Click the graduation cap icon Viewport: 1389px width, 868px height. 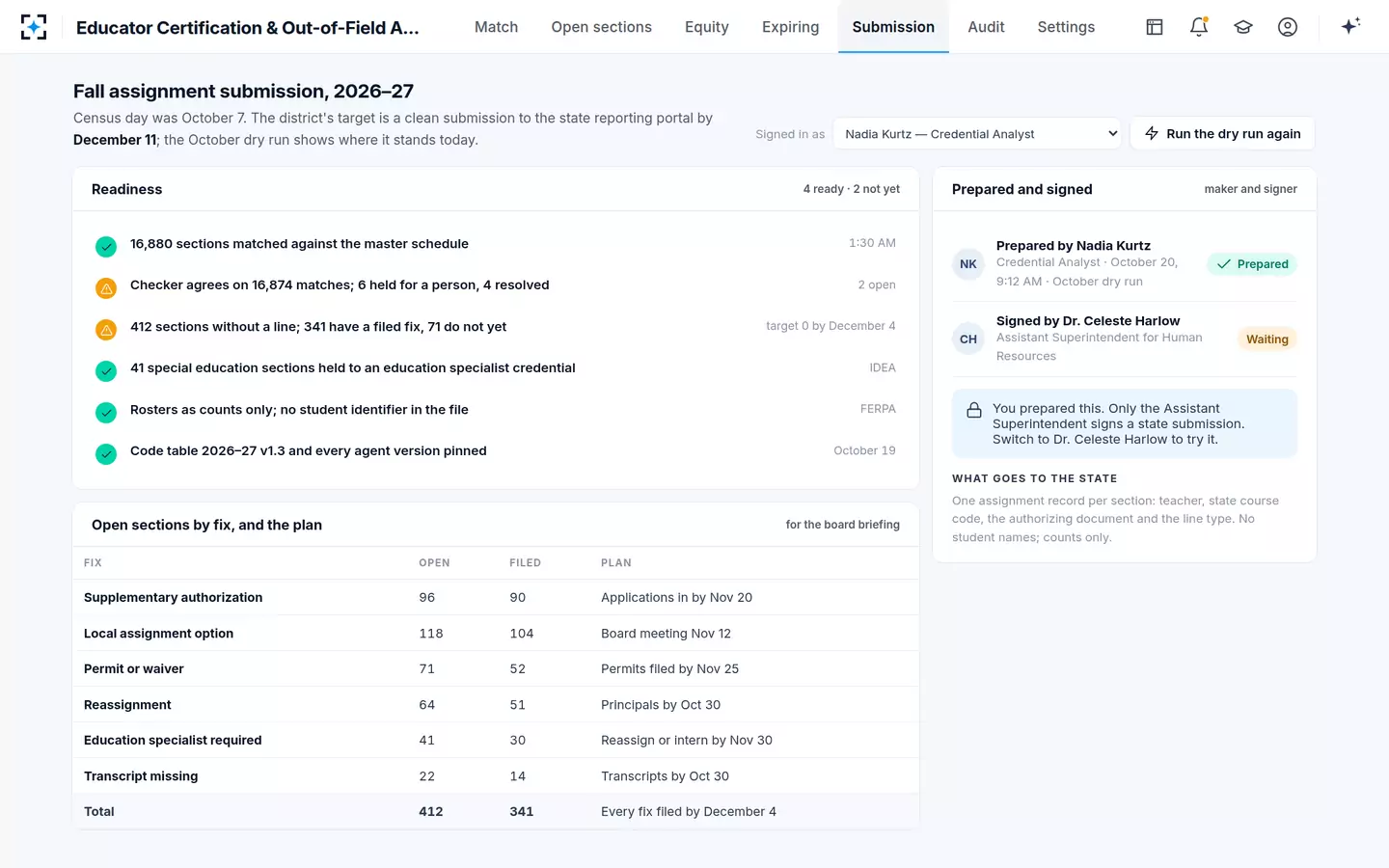tap(1243, 27)
